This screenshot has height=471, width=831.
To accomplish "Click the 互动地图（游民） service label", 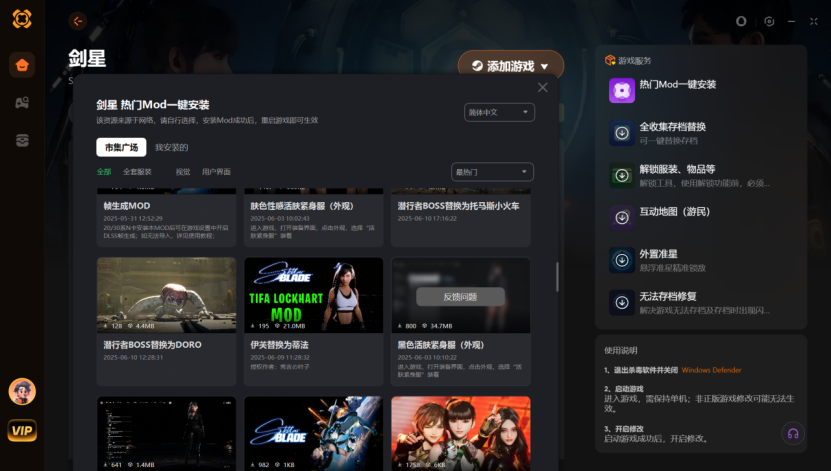I will 675,211.
